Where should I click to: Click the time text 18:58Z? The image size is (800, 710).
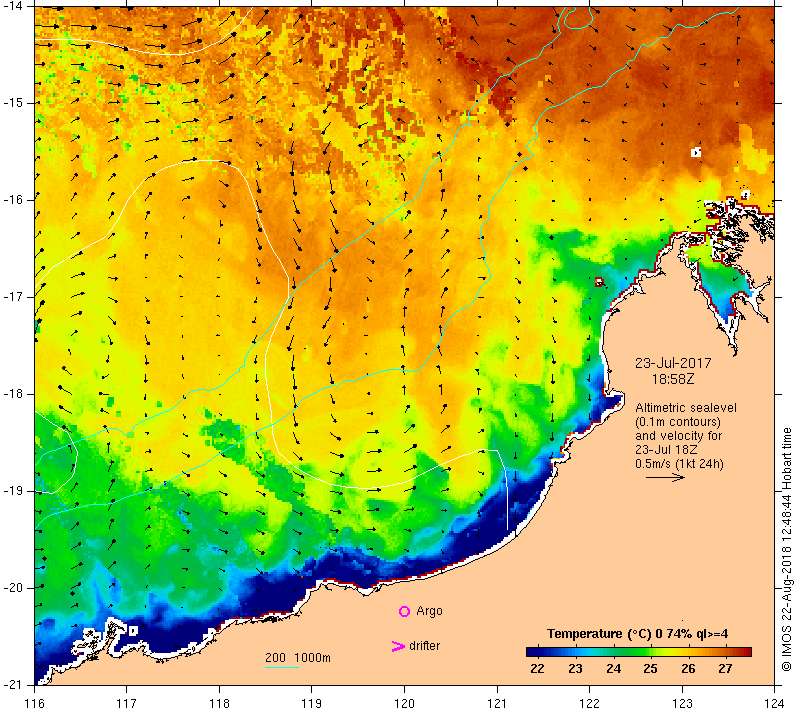point(673,379)
